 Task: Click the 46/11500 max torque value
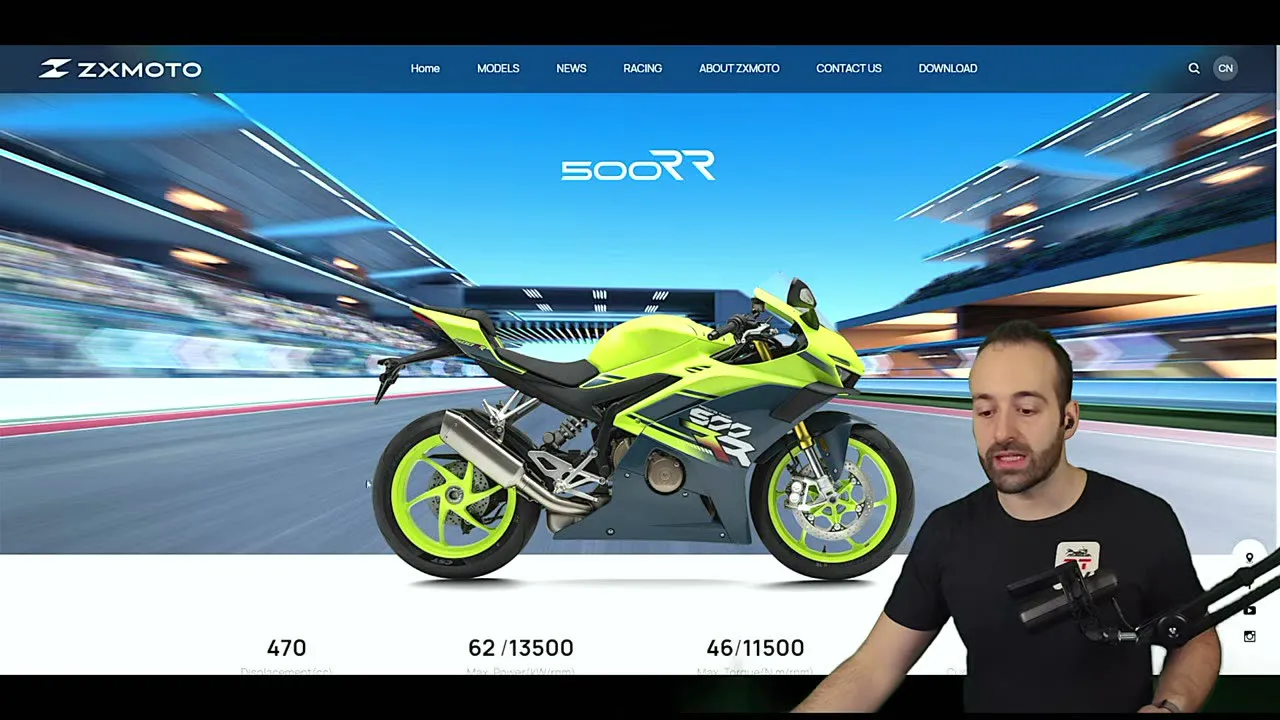coord(755,648)
